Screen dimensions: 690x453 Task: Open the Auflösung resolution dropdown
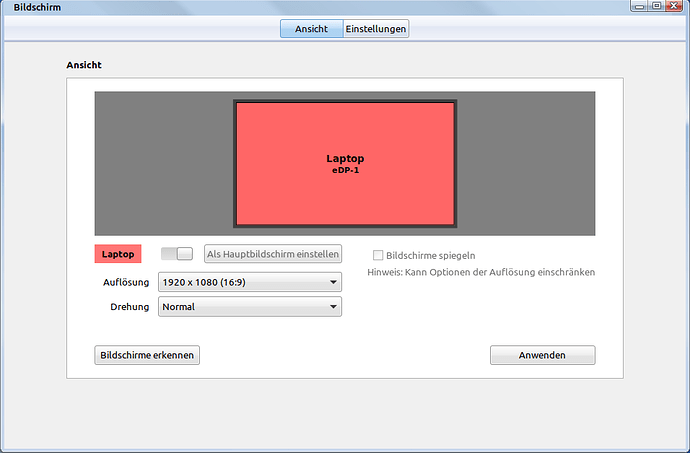click(x=250, y=282)
